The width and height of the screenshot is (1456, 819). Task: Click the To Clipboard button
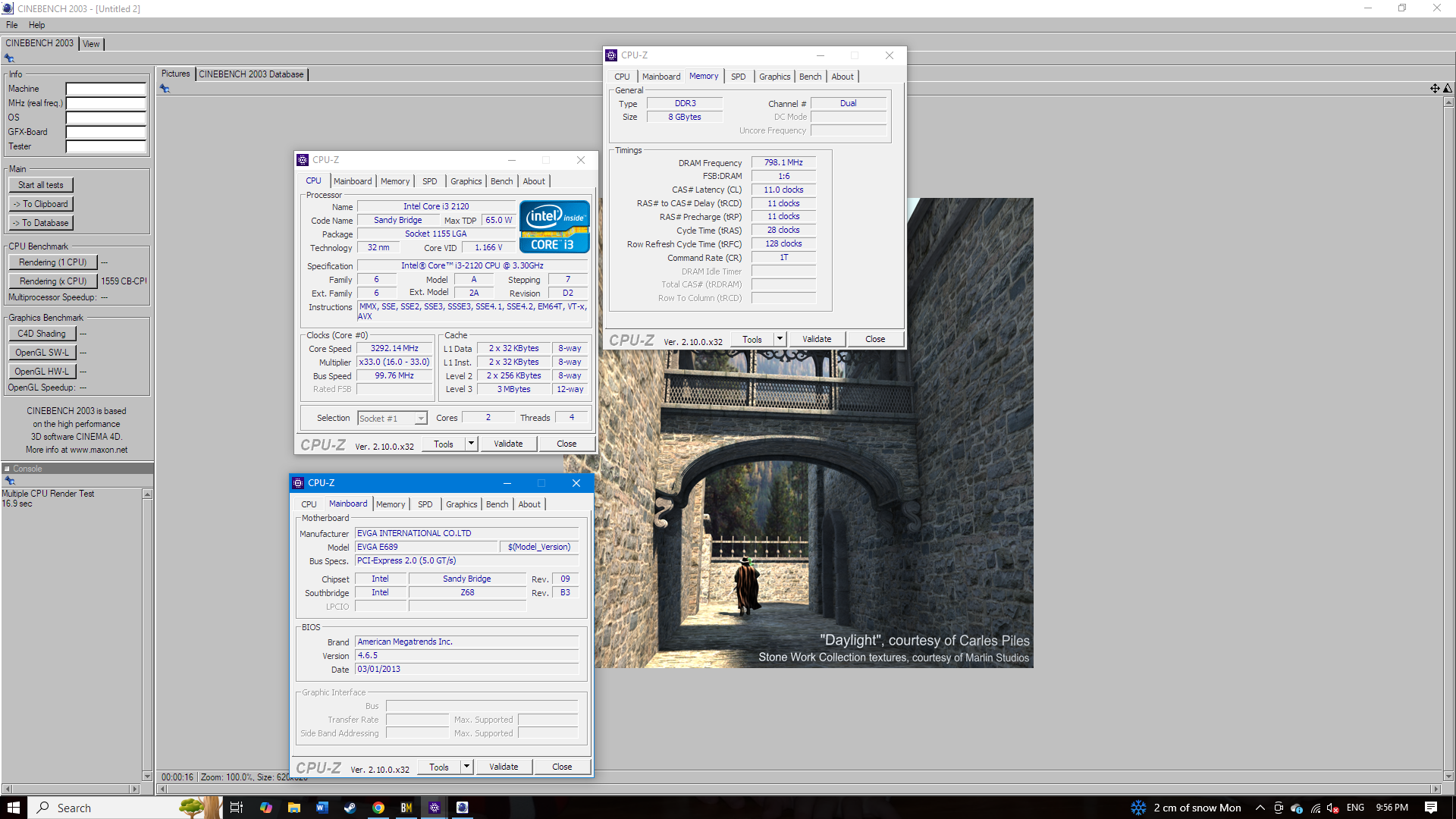pos(41,204)
